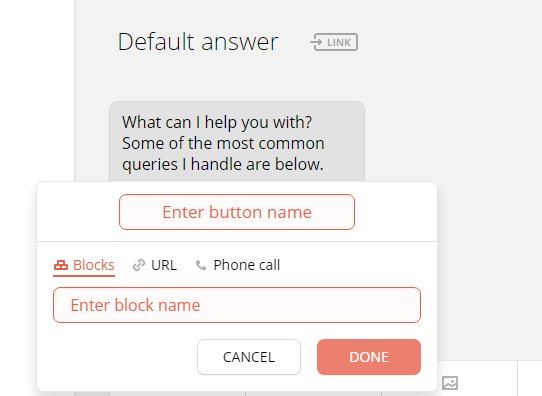Click the URL chain-link icon

(x=139, y=265)
